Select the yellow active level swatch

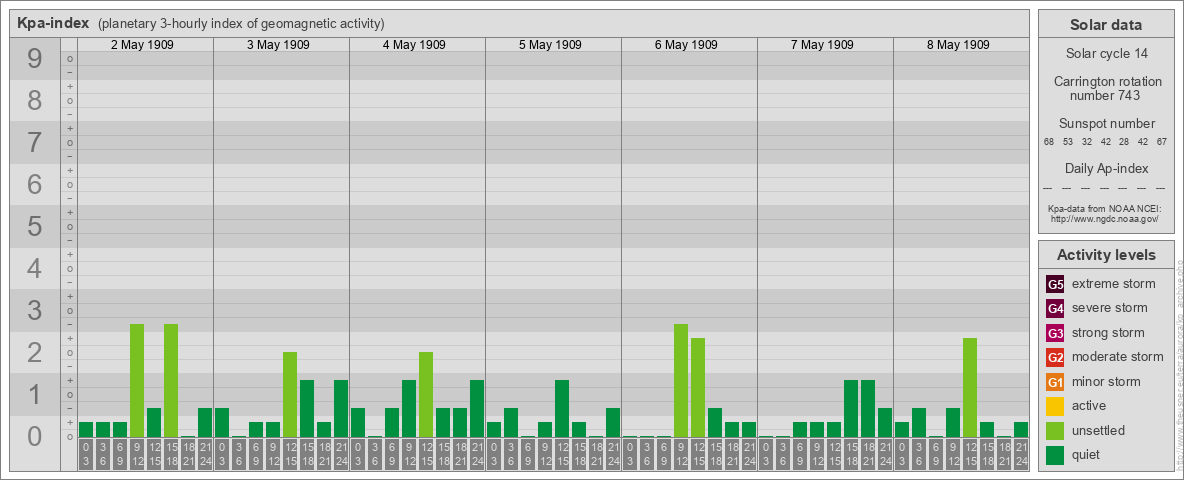(x=1055, y=406)
